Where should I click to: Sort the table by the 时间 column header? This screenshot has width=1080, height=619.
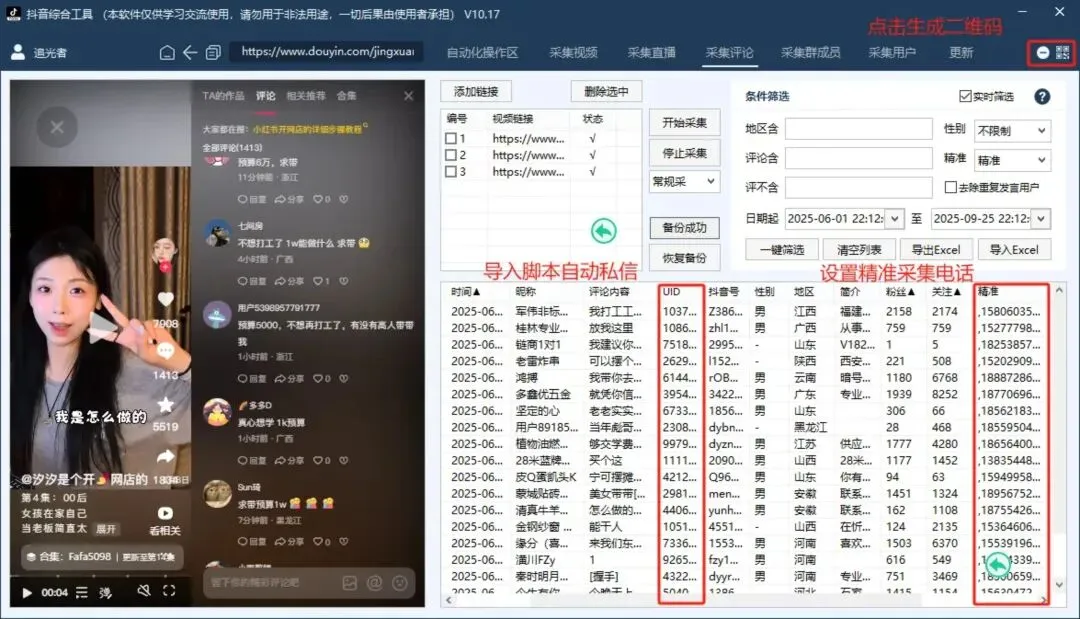point(466,292)
